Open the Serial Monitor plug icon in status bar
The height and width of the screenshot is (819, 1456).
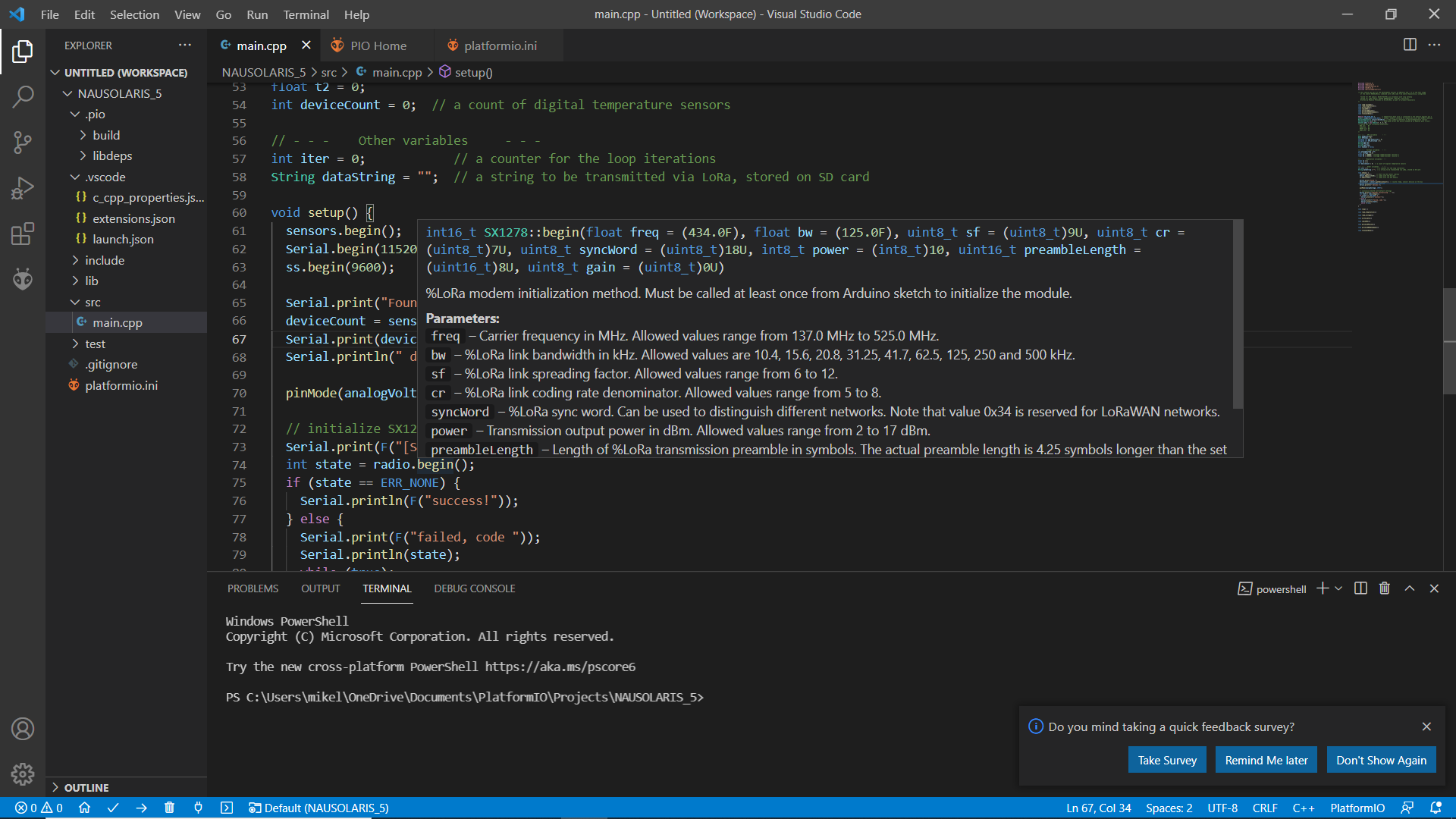198,808
